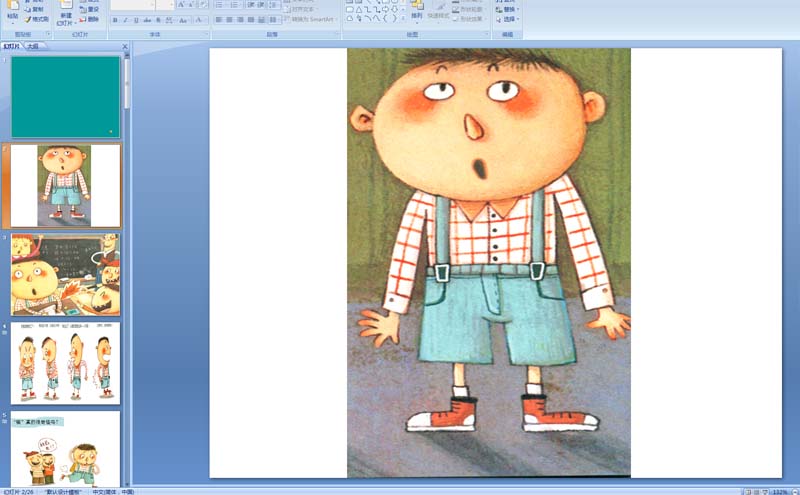Select slide 5 thumbnail with speech bubble

[x=65, y=449]
